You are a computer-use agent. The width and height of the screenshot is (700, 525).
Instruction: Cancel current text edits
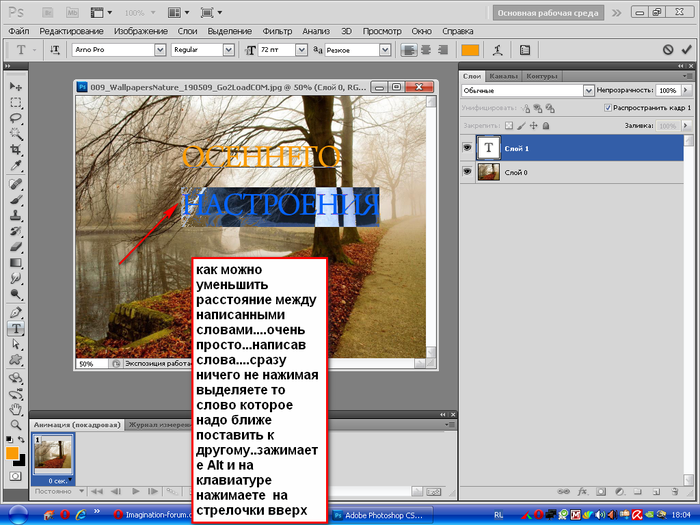point(668,50)
